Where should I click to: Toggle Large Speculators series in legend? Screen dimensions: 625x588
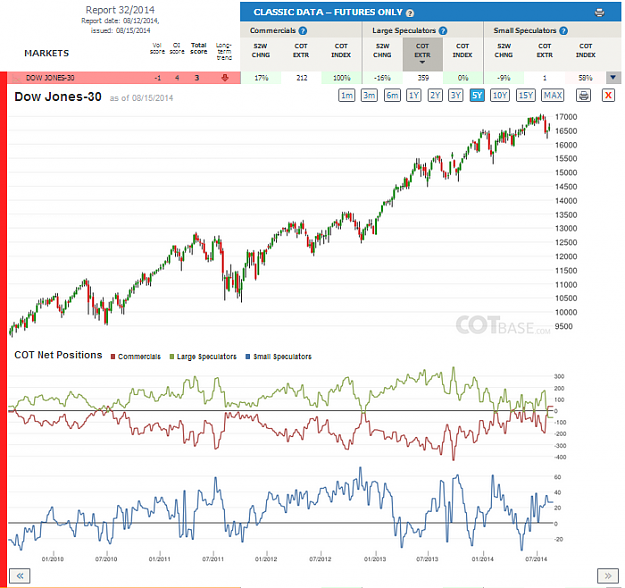203,356
